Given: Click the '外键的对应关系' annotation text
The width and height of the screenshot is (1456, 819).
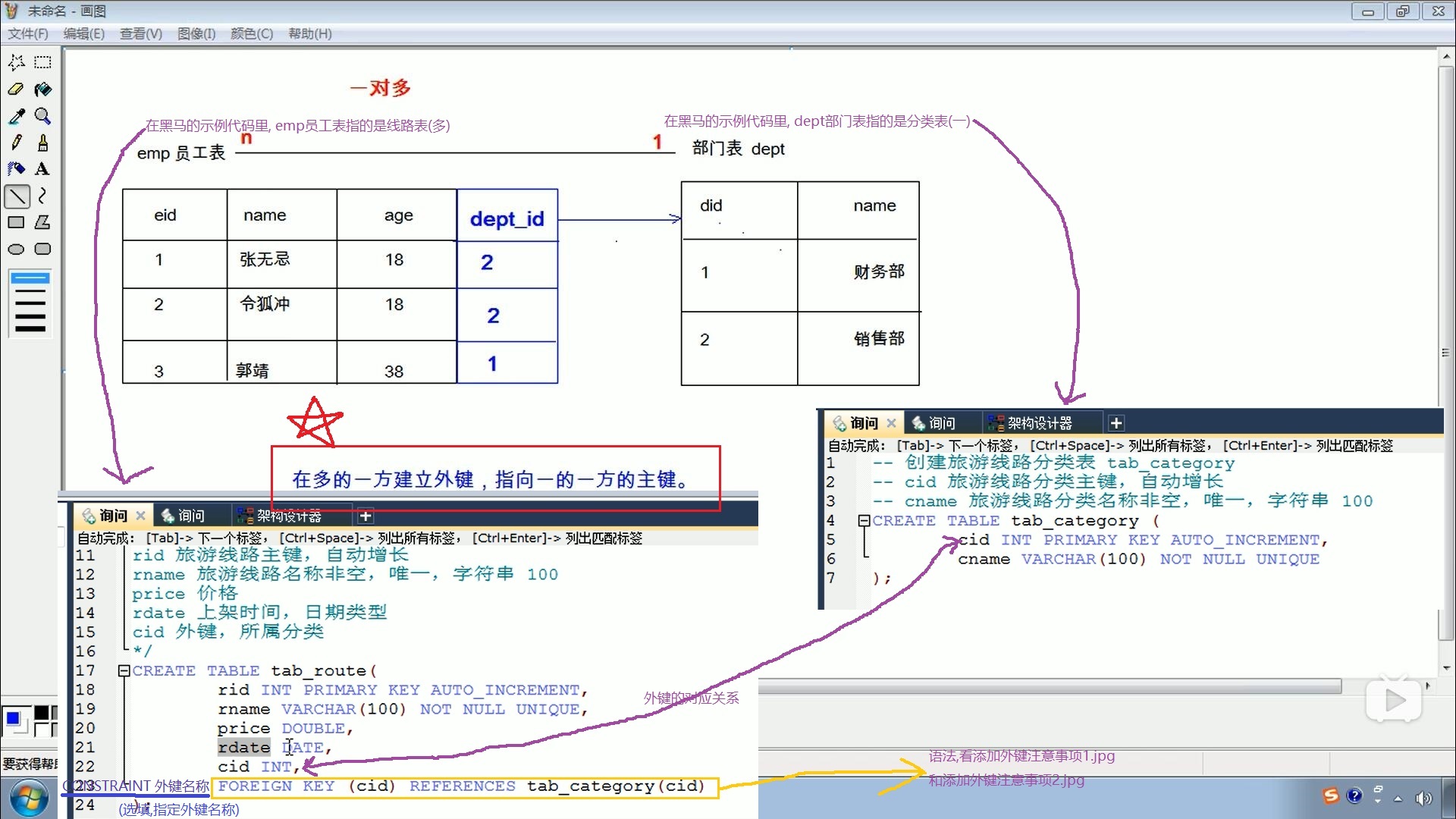Looking at the screenshot, I should (691, 698).
